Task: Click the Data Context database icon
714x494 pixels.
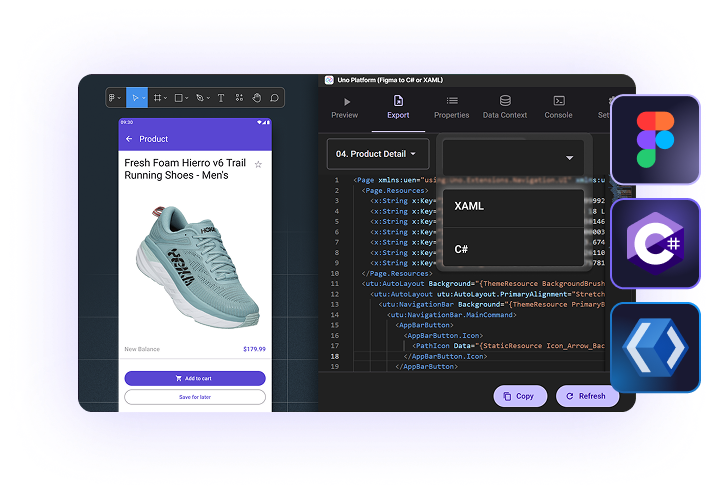Action: click(x=505, y=101)
